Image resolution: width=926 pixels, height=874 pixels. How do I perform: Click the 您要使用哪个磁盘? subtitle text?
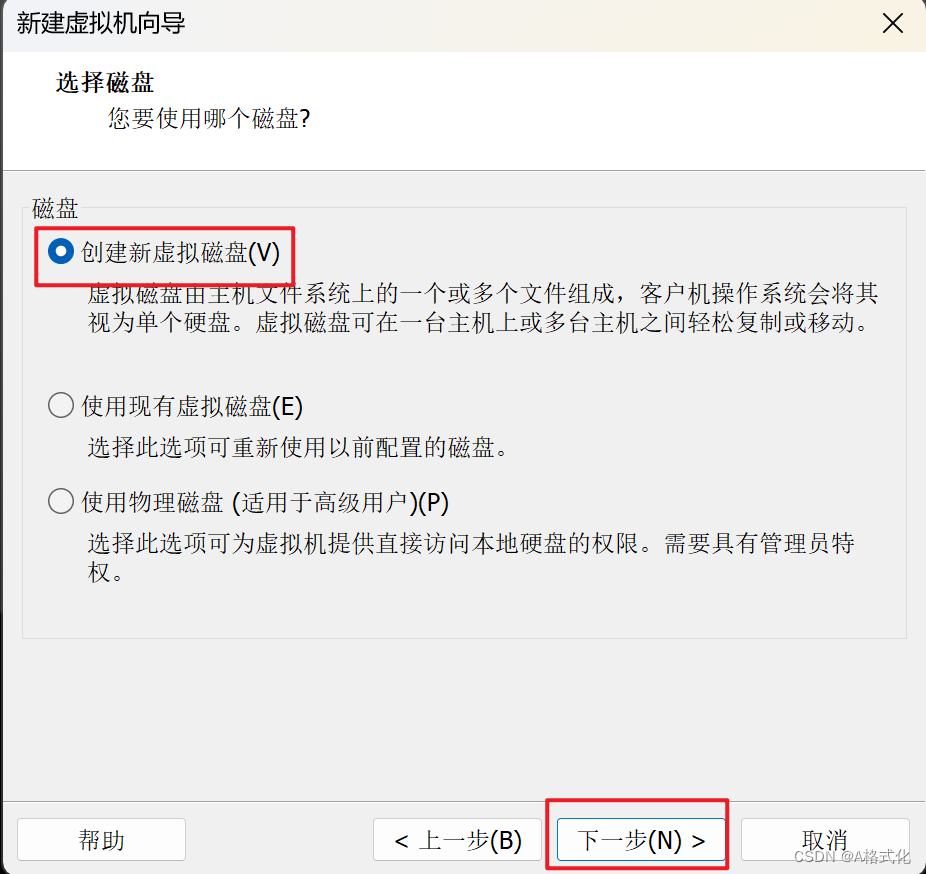point(209,119)
